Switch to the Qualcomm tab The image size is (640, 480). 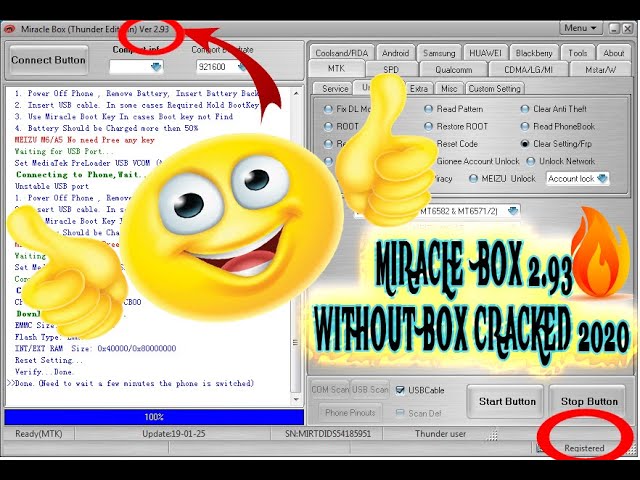454,69
